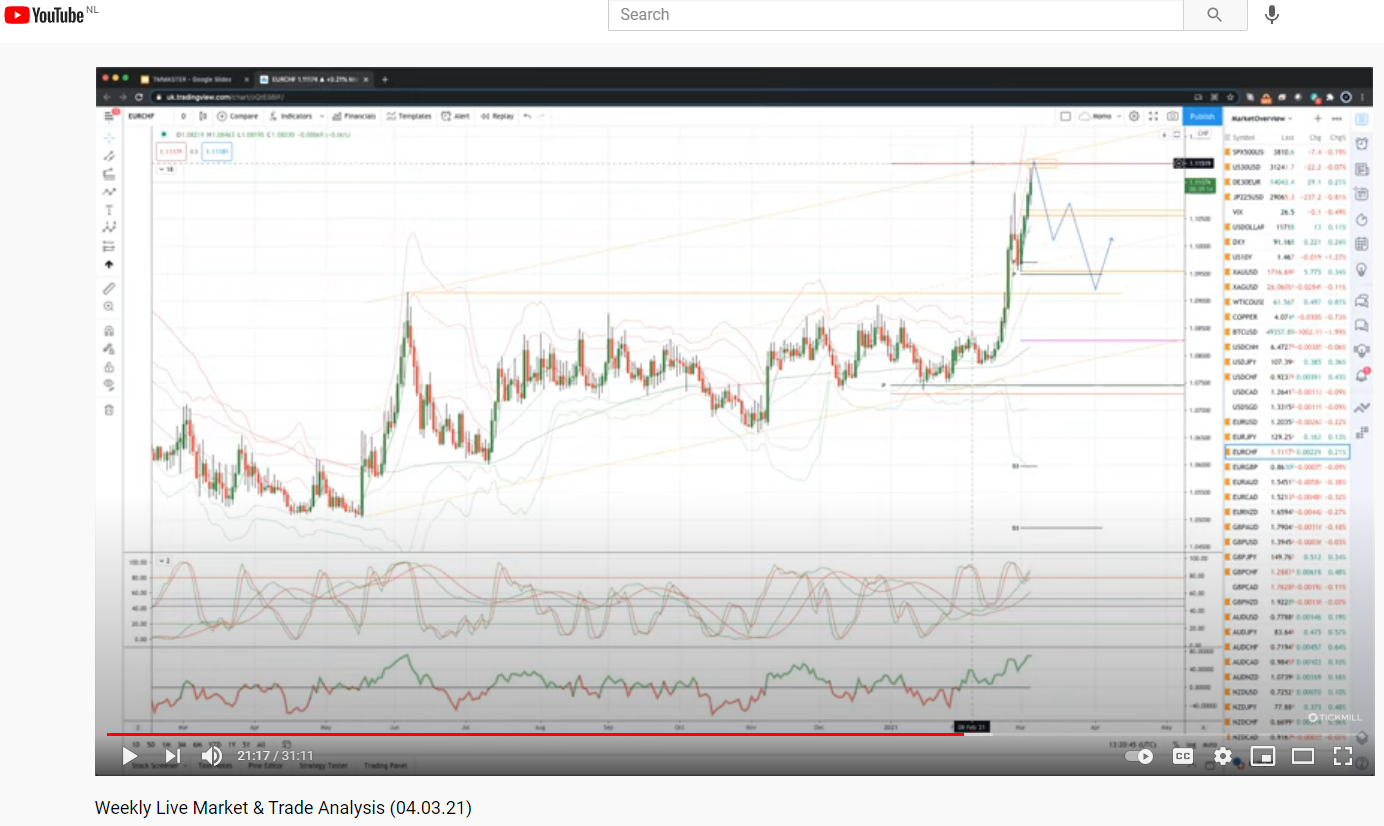The width and height of the screenshot is (1384, 826).
Task: Select the Fibonacci and Gann tools icon
Action: (109, 174)
